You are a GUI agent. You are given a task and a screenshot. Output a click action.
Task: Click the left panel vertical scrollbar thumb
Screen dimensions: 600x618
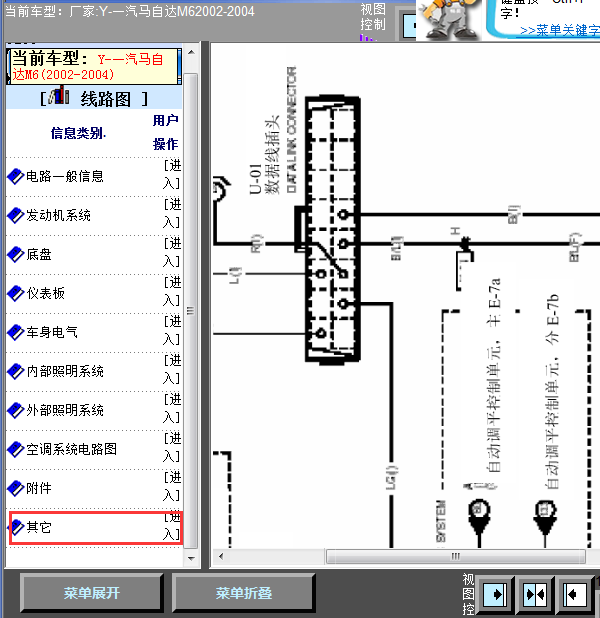tap(191, 311)
